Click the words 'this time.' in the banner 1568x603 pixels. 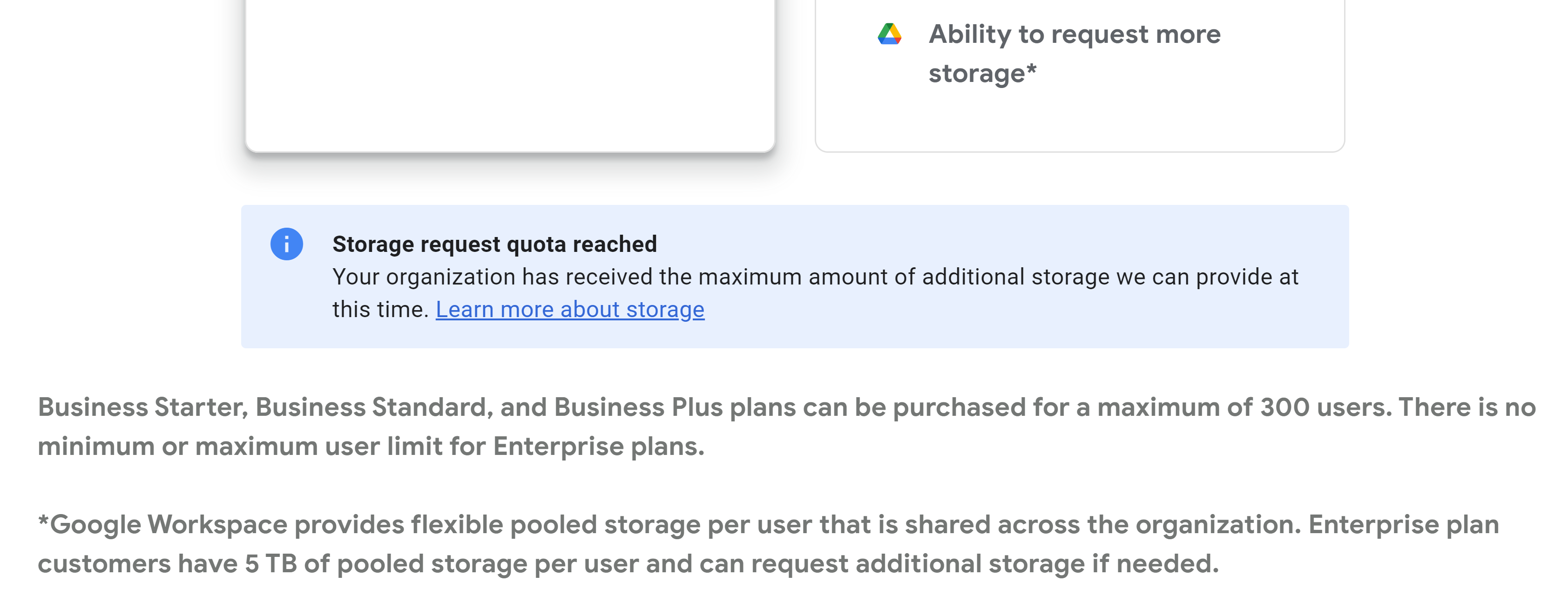pos(380,310)
